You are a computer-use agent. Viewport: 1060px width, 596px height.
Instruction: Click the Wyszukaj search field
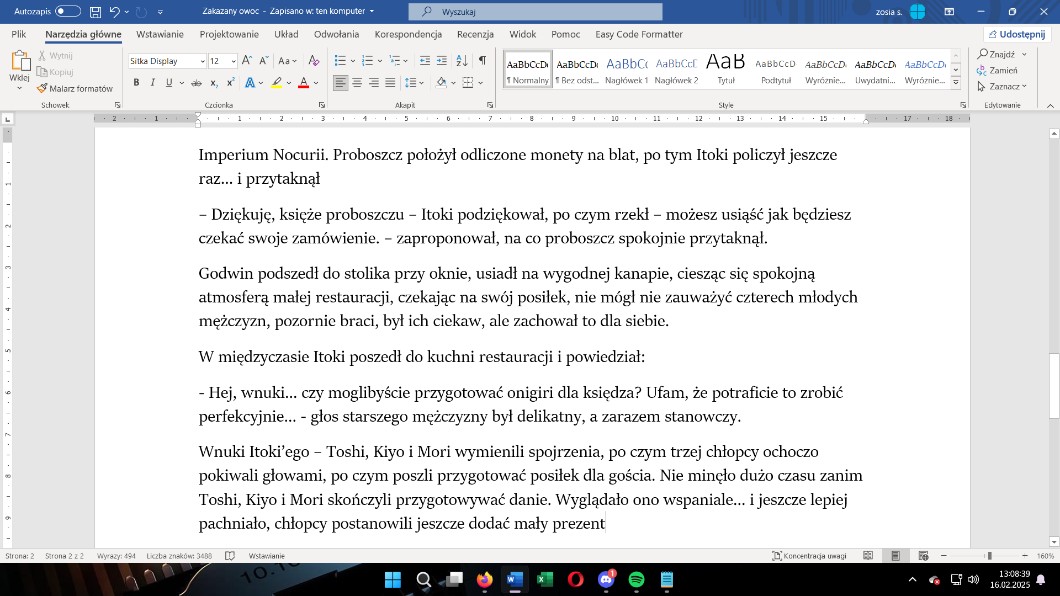(535, 12)
